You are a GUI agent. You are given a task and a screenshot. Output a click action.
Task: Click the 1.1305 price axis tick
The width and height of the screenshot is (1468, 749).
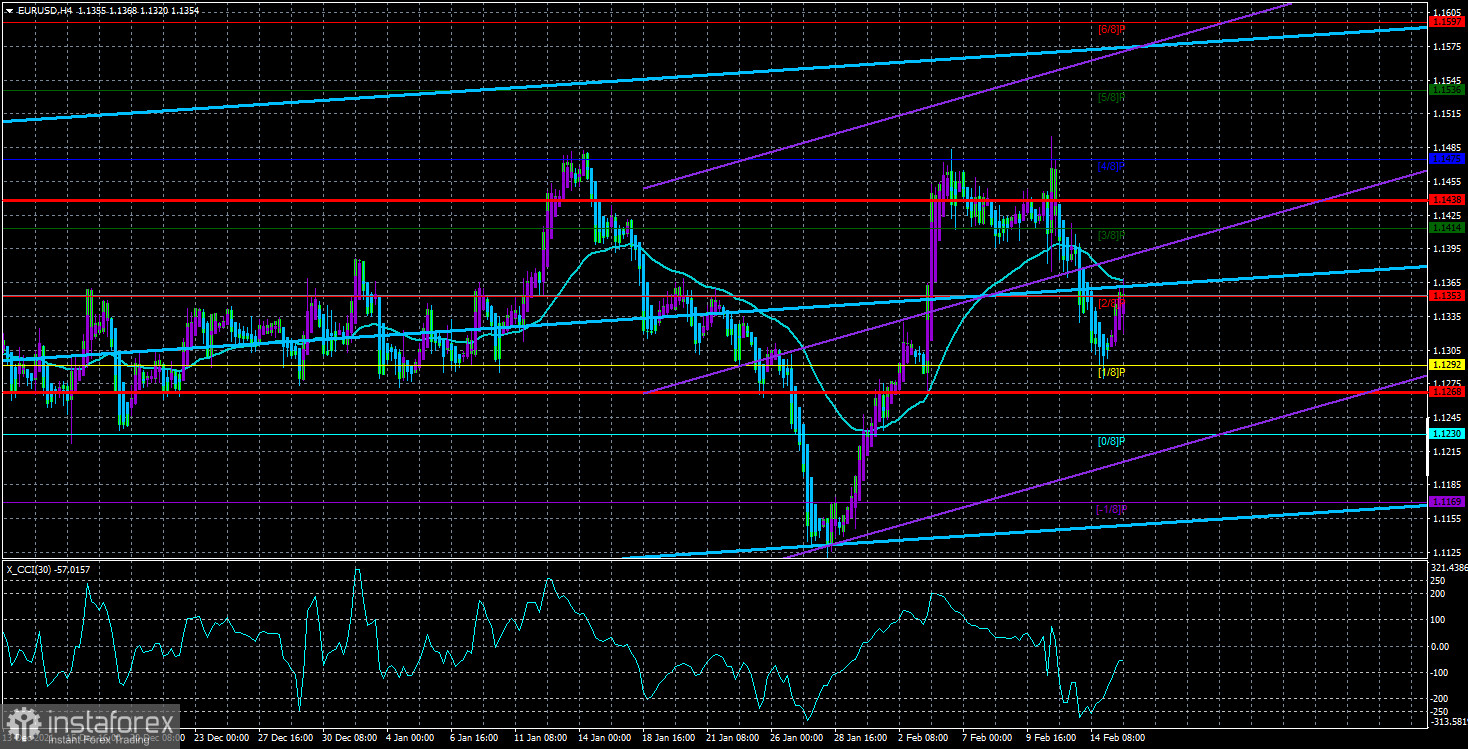coord(1445,350)
